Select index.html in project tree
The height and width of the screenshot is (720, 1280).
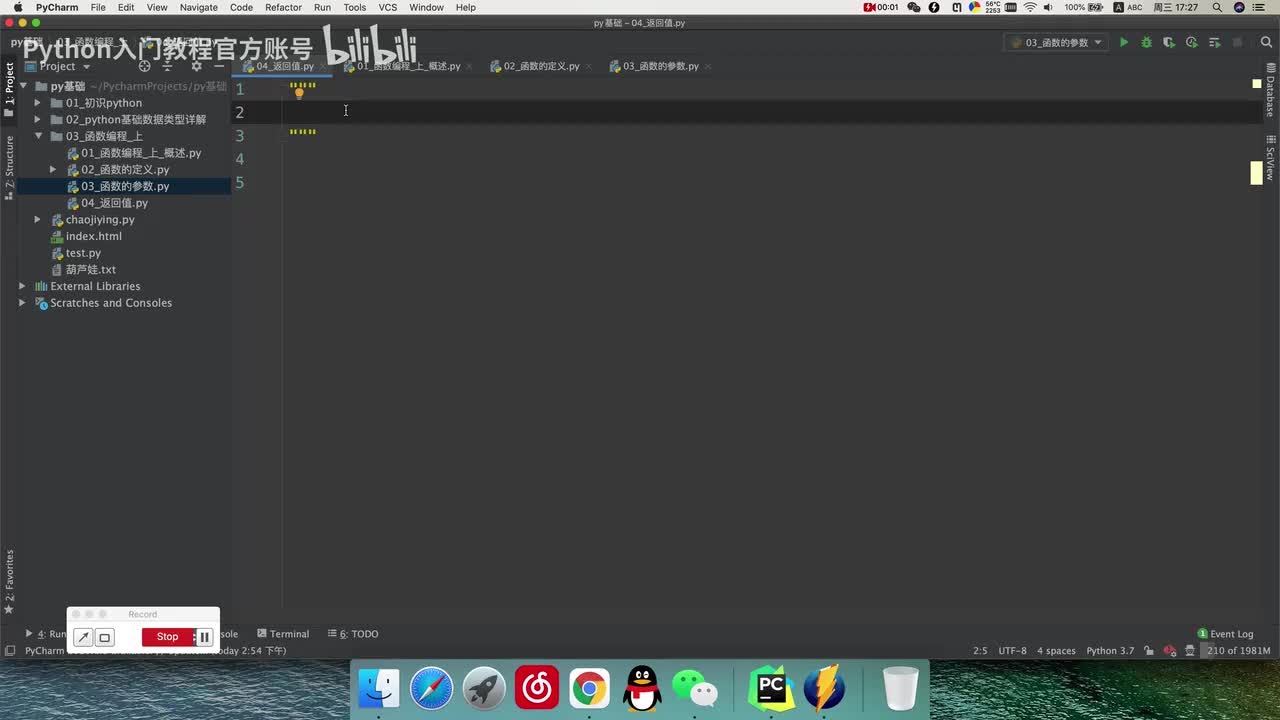pyautogui.click(x=93, y=236)
